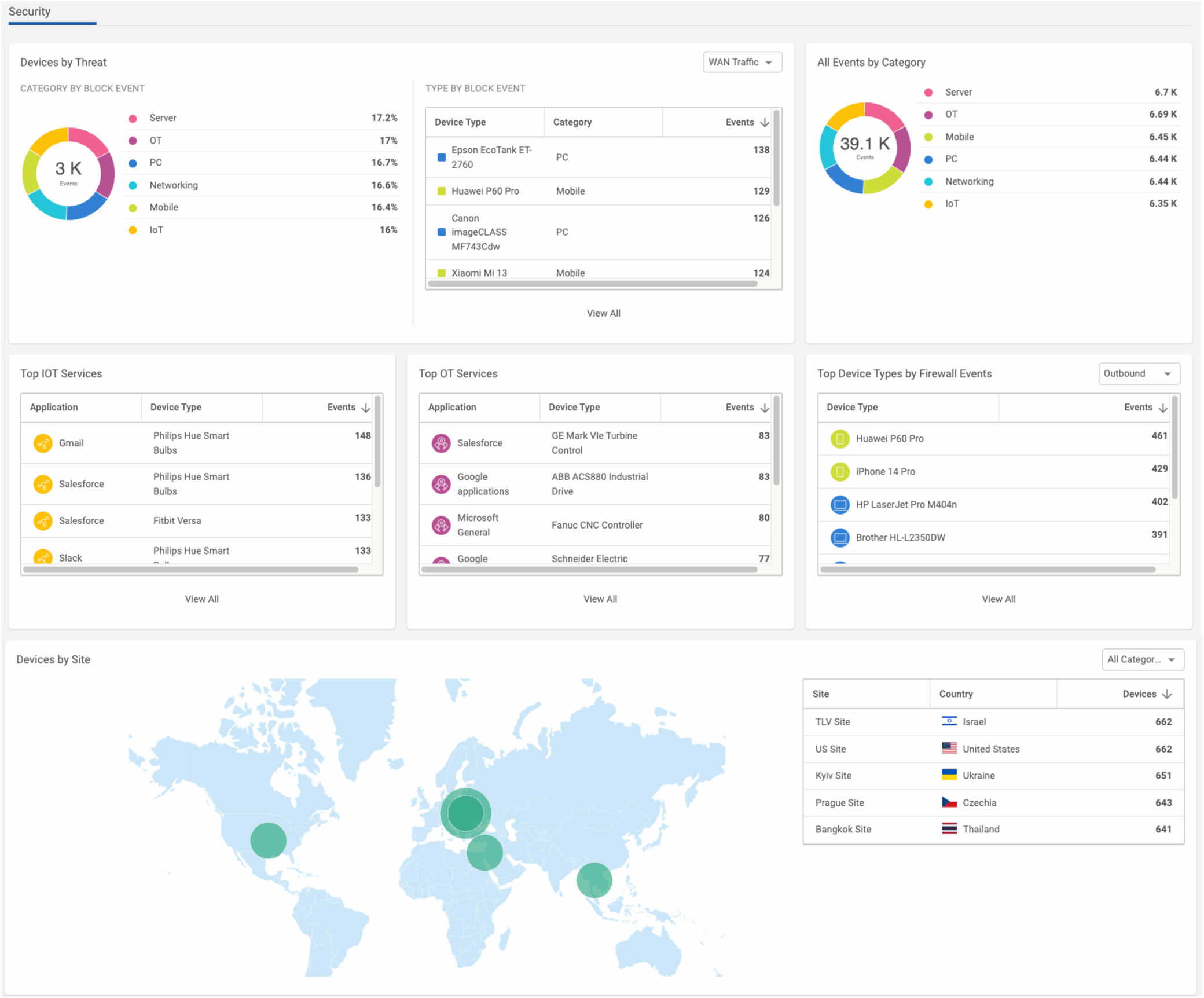Click horizontal scrollbar in Top IOT Services table
Image resolution: width=1204 pixels, height=998 pixels.
pyautogui.click(x=190, y=569)
